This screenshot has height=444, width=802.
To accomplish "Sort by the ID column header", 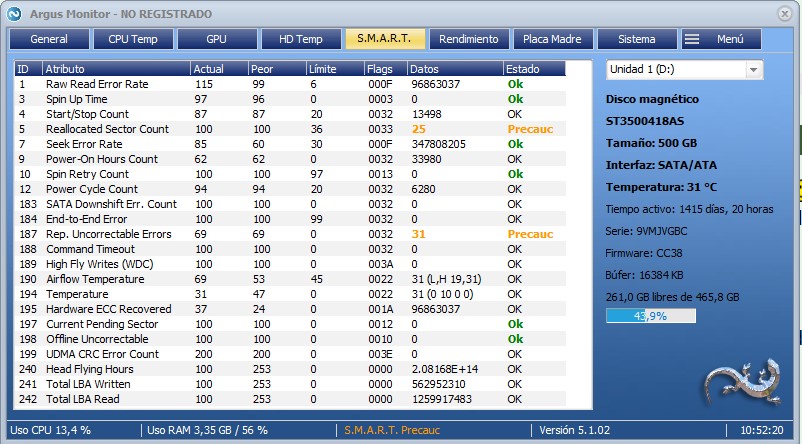I will (28, 69).
